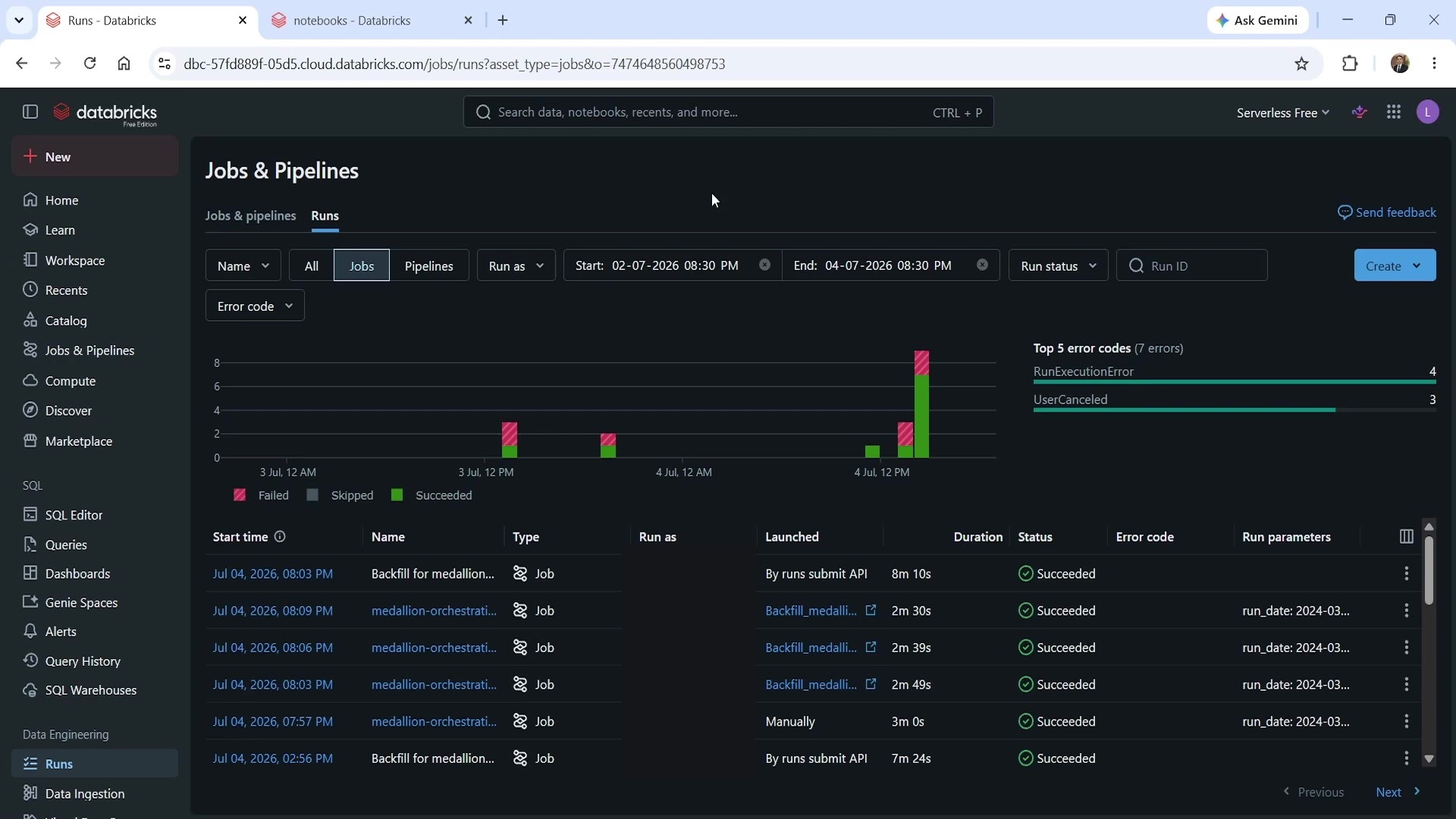Image resolution: width=1456 pixels, height=819 pixels.
Task: Open the Create dropdown button
Action: (x=1395, y=265)
